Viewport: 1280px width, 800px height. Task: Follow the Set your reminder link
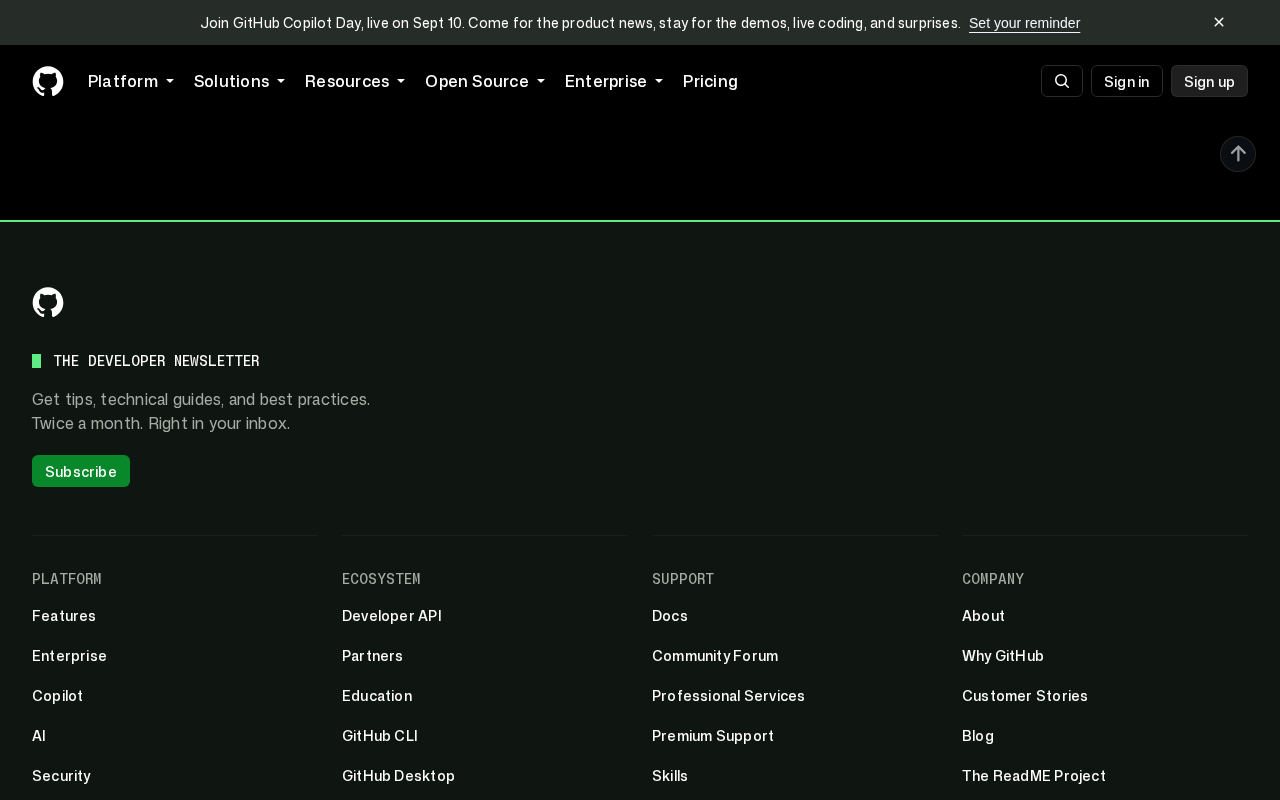(1024, 23)
